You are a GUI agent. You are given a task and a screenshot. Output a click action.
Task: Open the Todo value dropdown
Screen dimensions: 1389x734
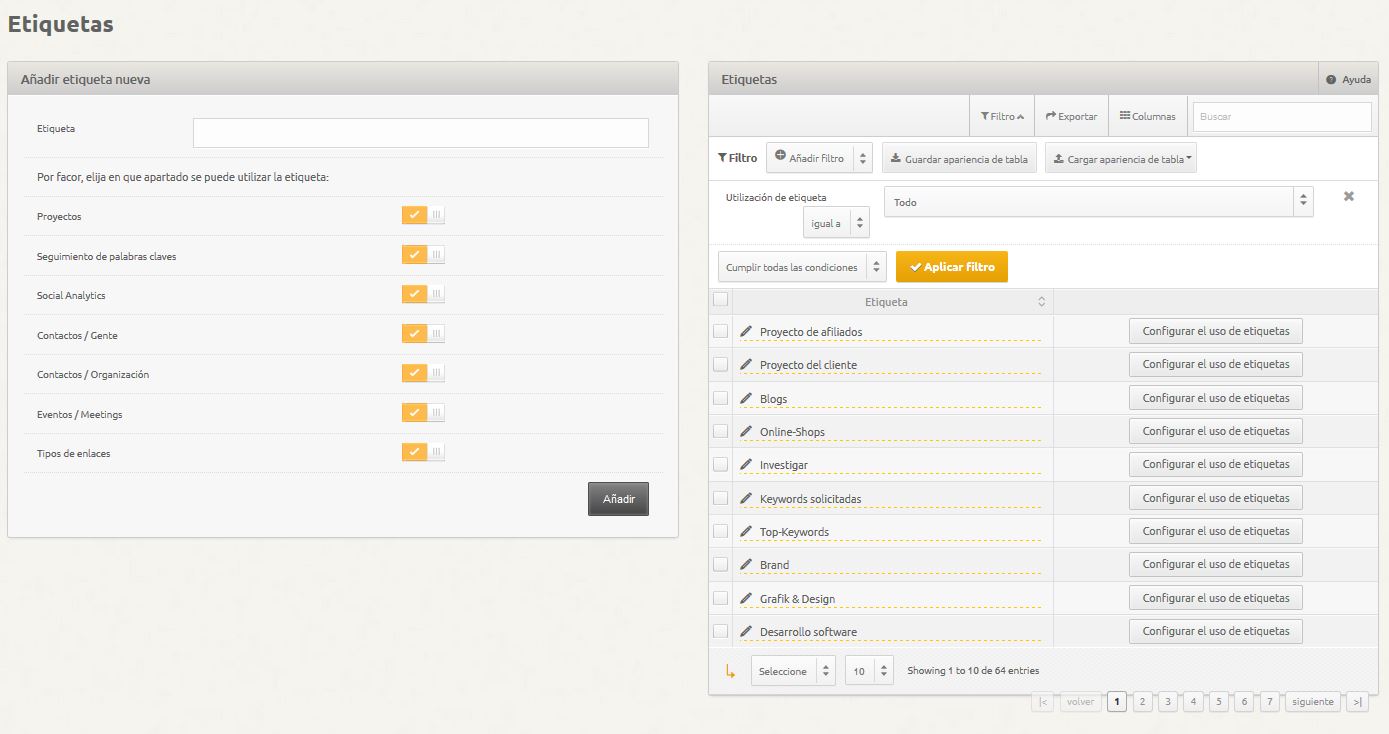pos(1098,202)
